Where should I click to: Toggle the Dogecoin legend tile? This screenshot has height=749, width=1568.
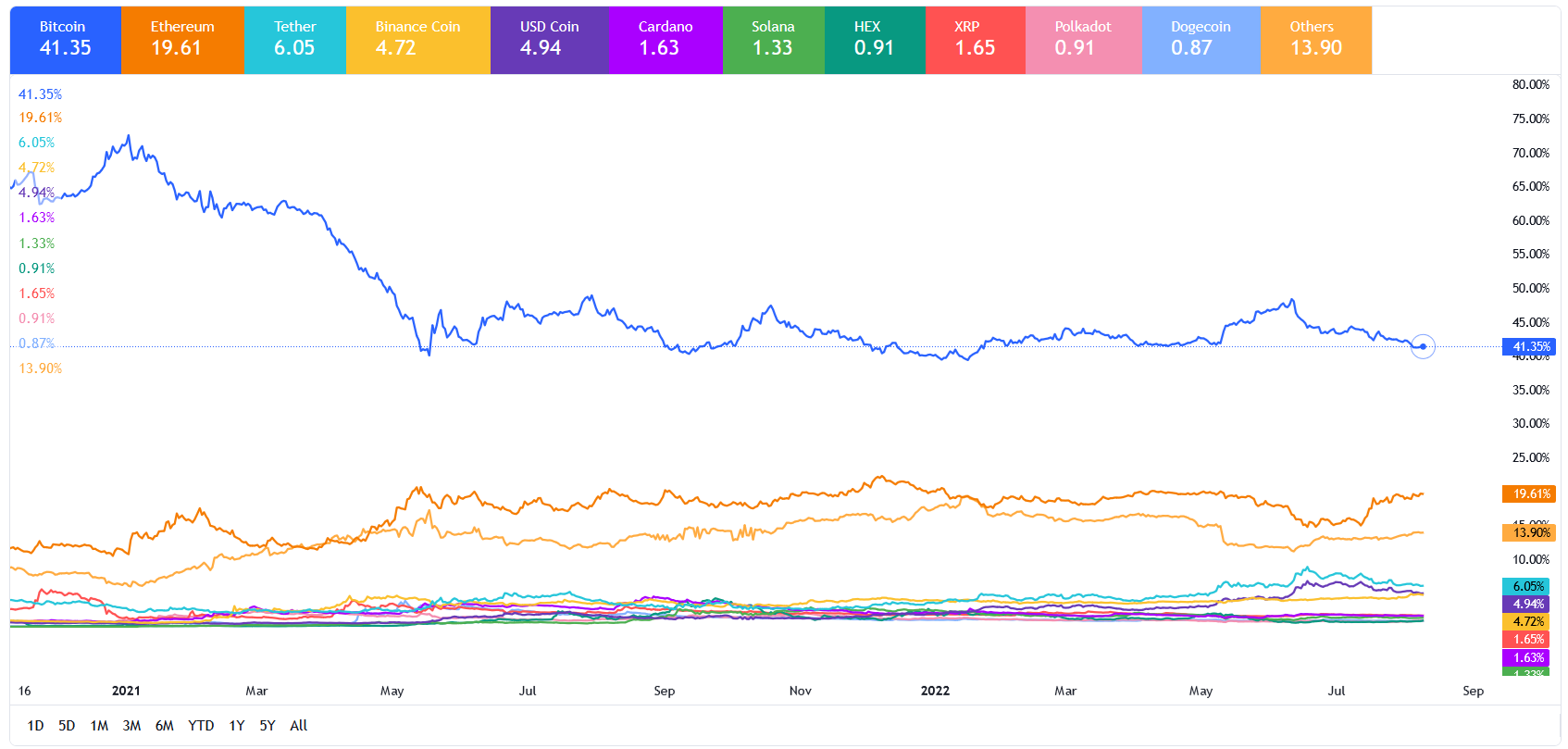coord(1201,40)
